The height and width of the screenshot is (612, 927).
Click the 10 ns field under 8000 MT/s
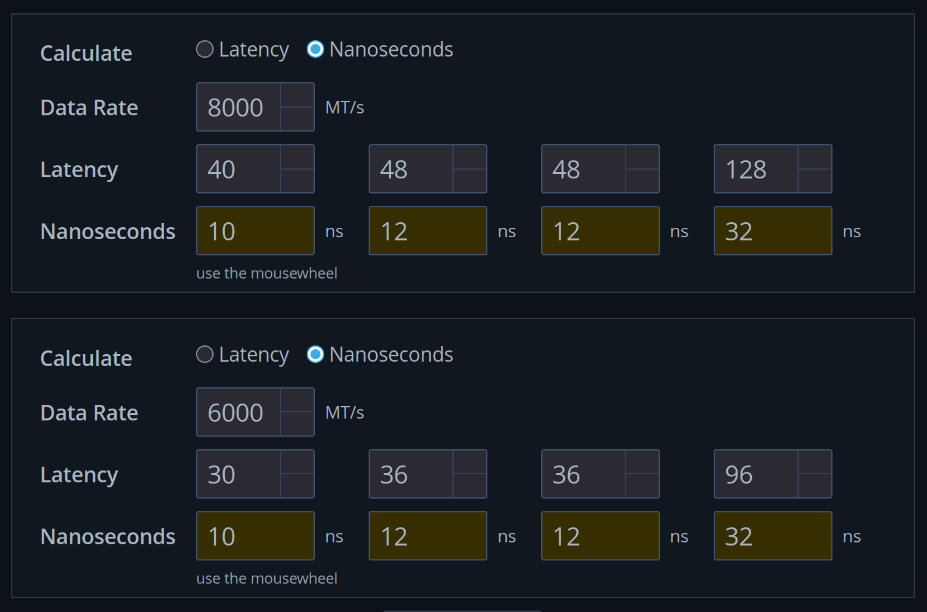(255, 231)
